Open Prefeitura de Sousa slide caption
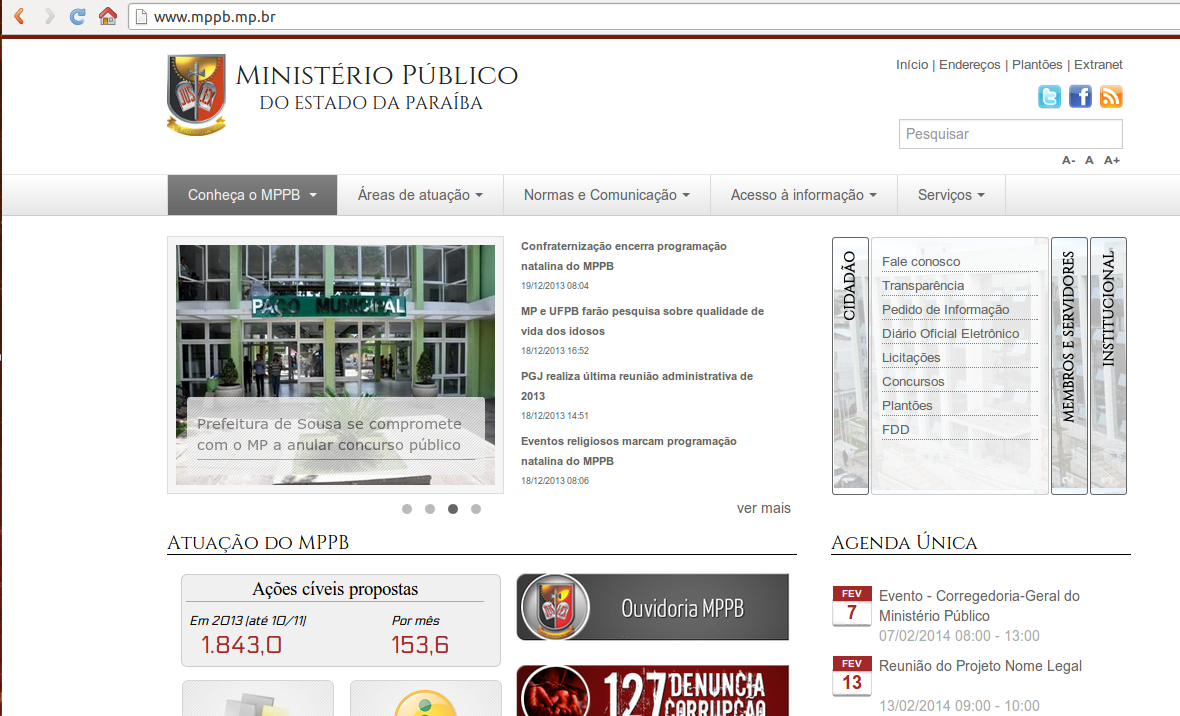Image resolution: width=1180 pixels, height=716 pixels. (330, 434)
